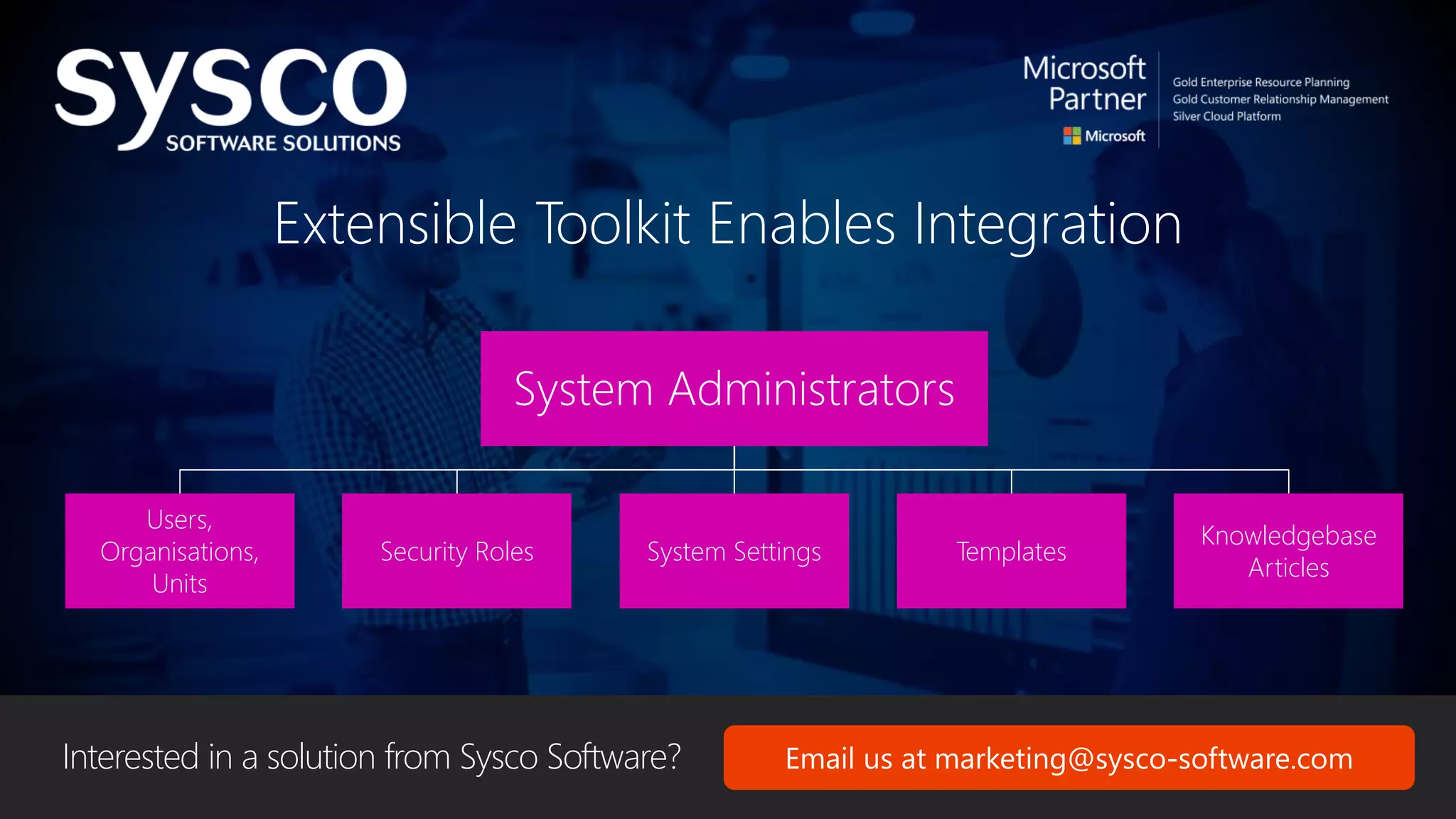Image resolution: width=1456 pixels, height=819 pixels.
Task: Click the Microsoft Partner text
Action: point(1084,84)
